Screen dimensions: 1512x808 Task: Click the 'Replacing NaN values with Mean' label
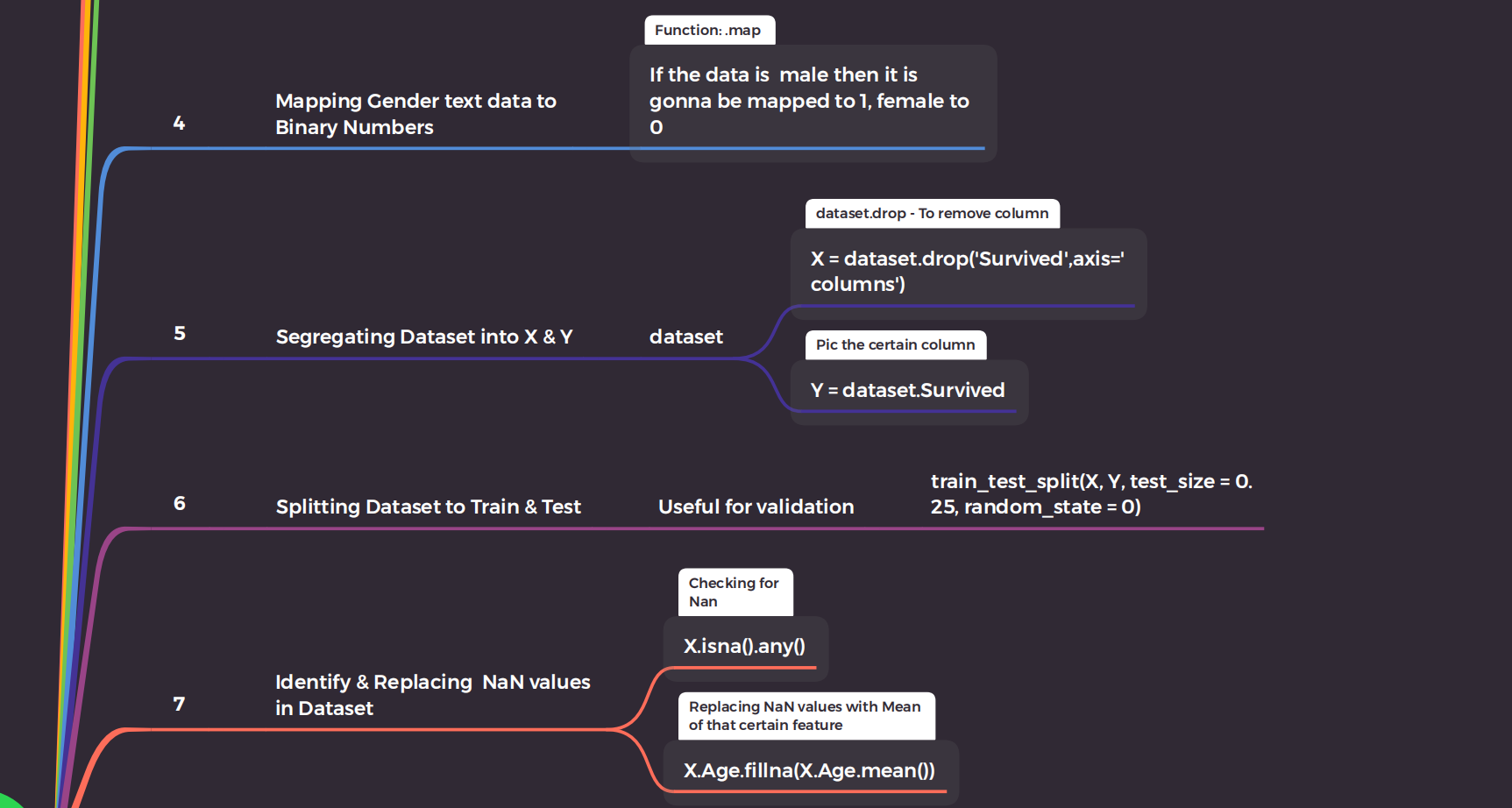[805, 715]
